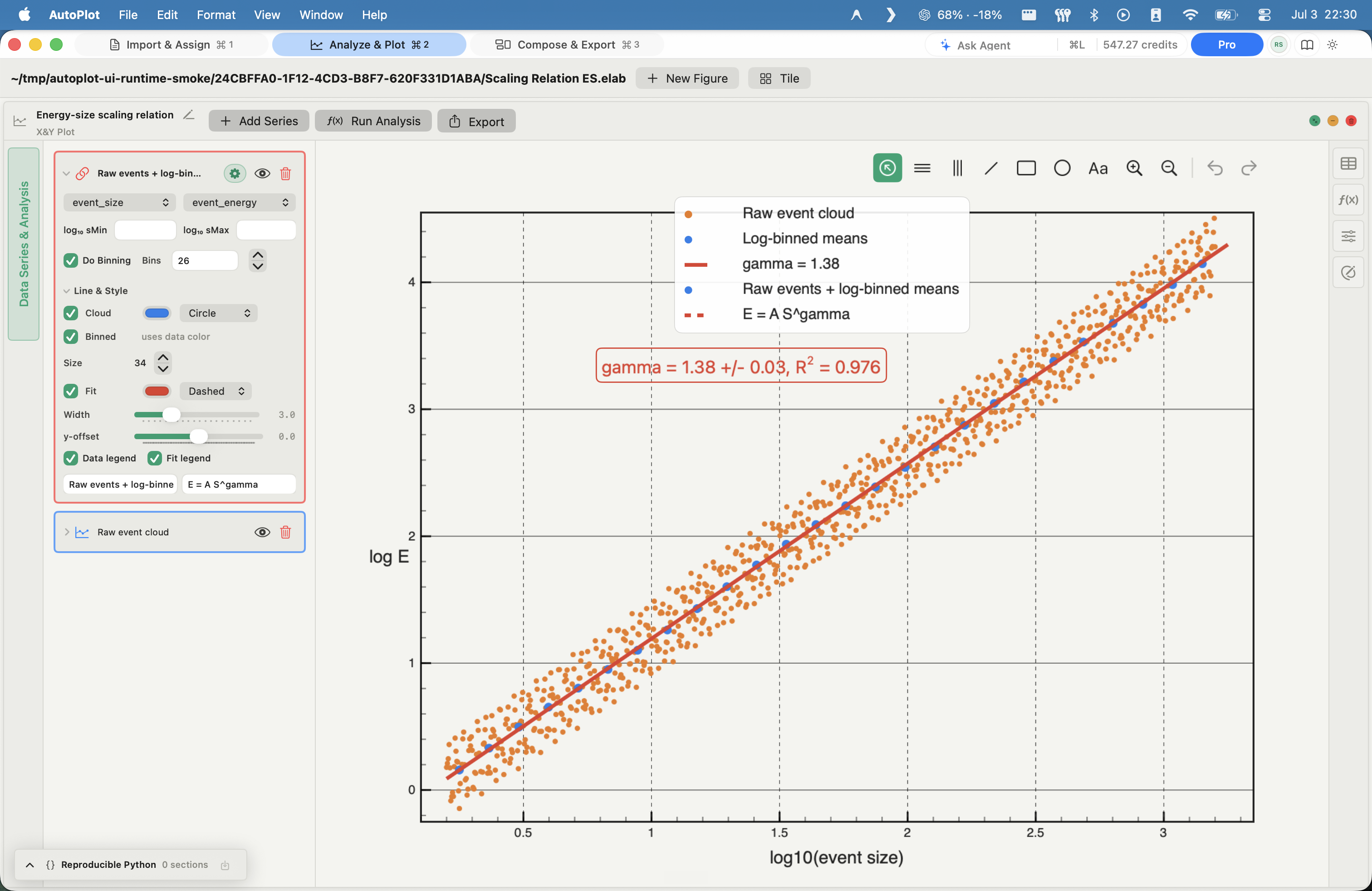The image size is (1372, 891).
Task: Collapse the Line & Style section
Action: tap(66, 290)
